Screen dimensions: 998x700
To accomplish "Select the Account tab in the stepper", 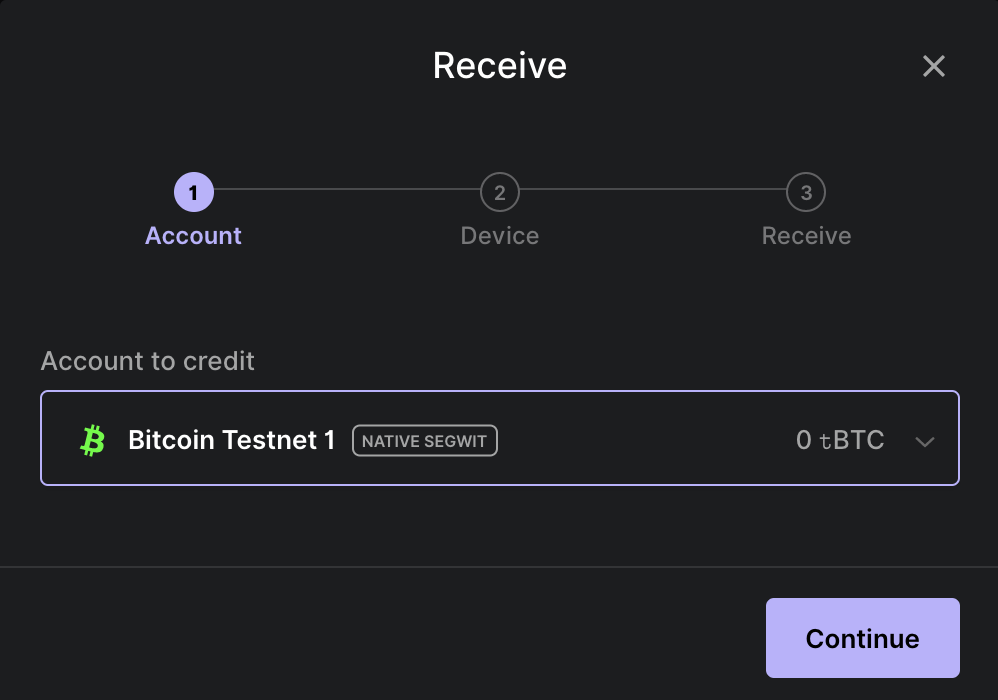I will coord(193,235).
